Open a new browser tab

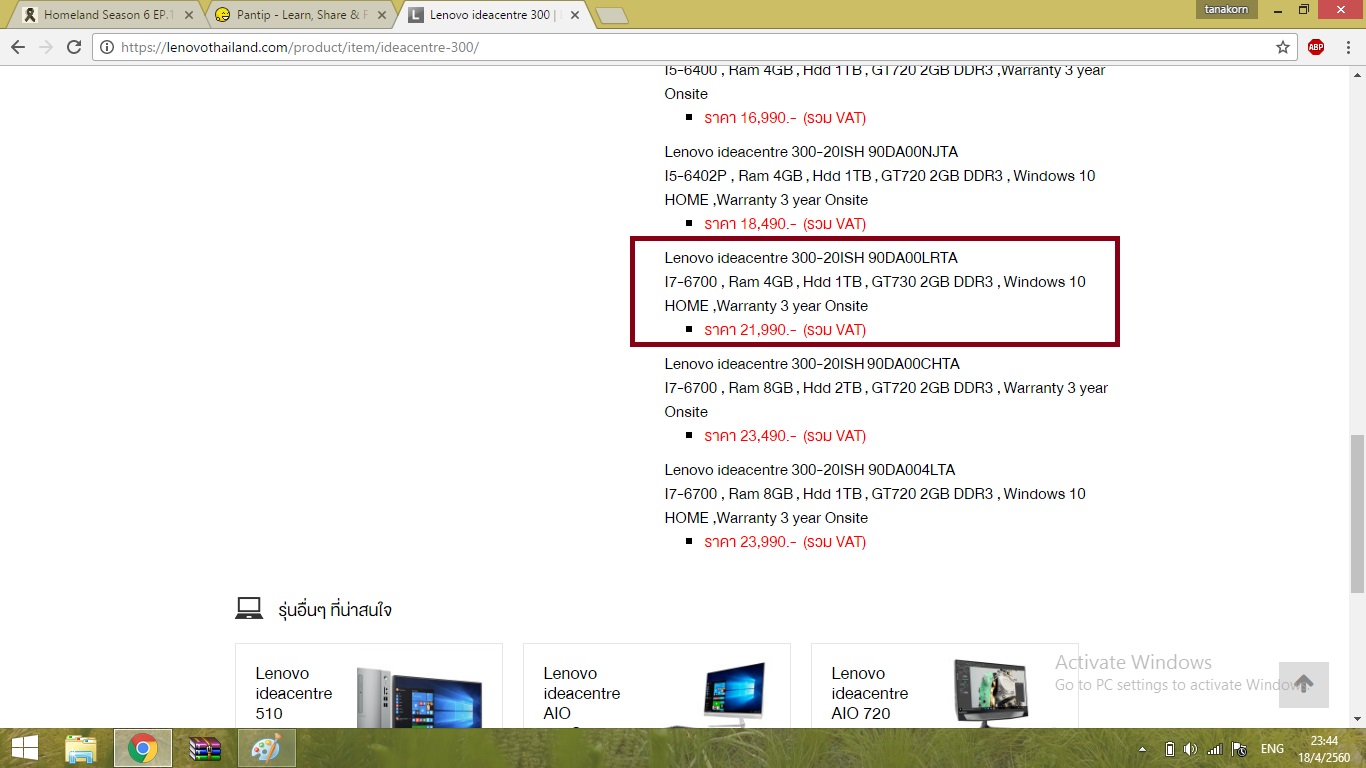[x=611, y=16]
